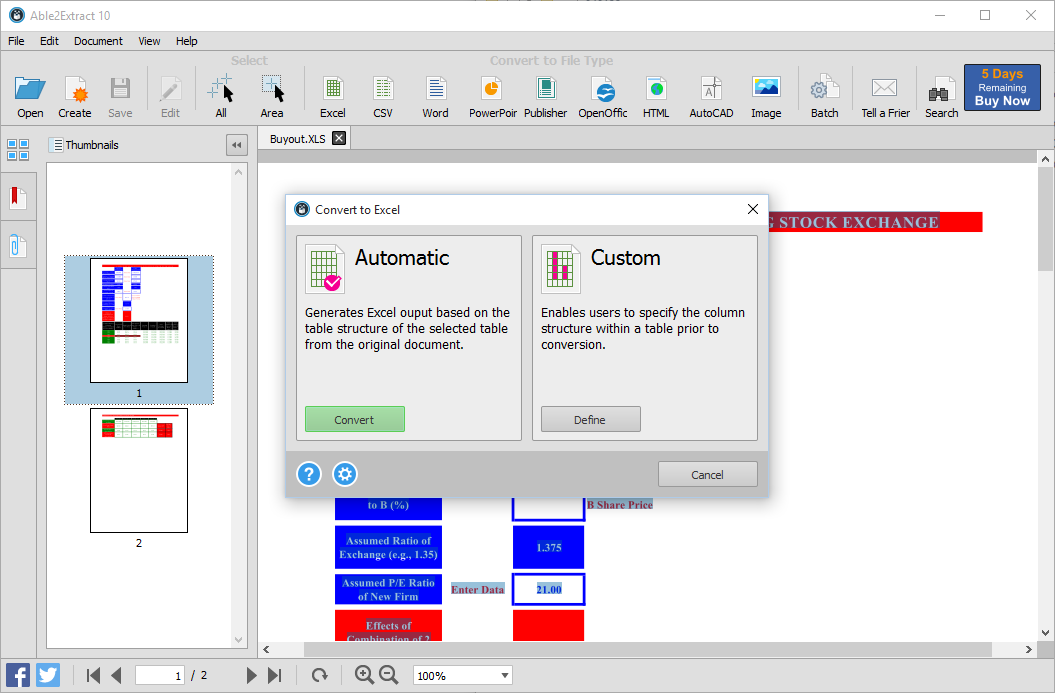Collapse the Thumbnails panel with arrow button

click(x=237, y=145)
